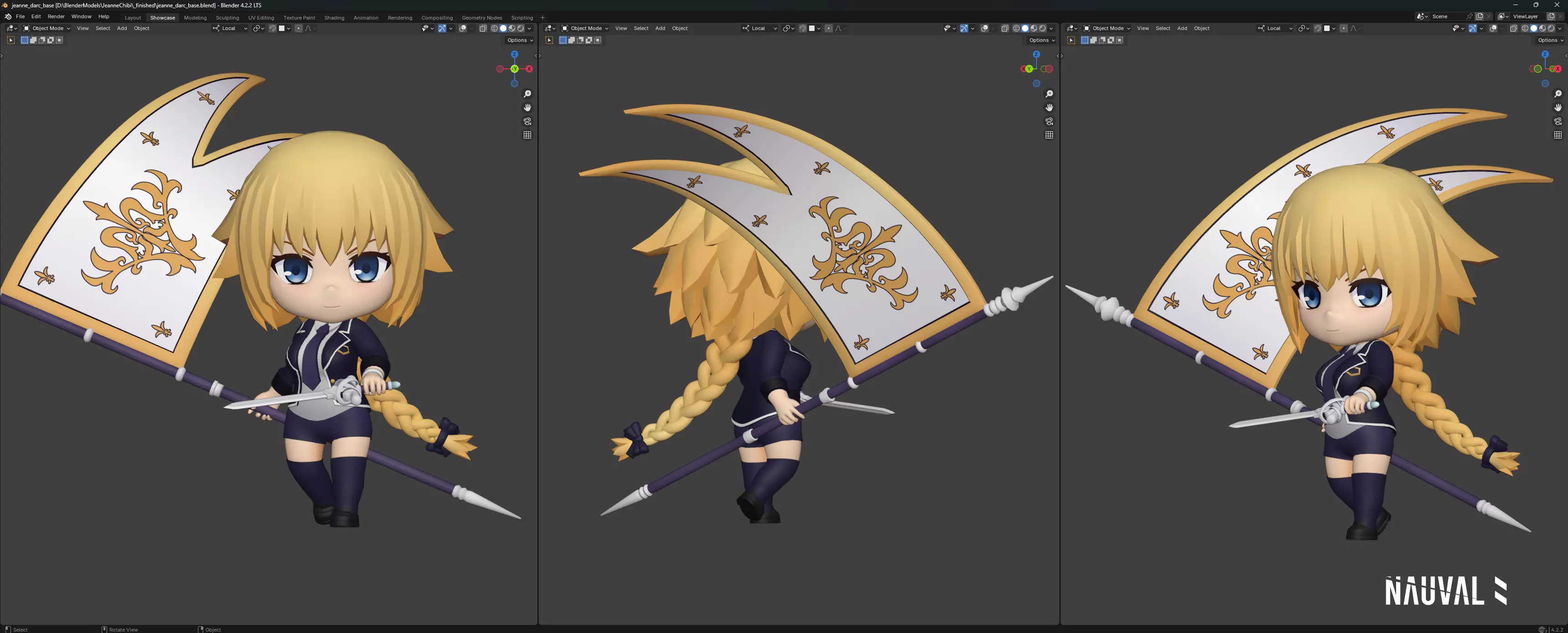Zoom icon in left viewport
This screenshot has width=1568, height=633.
point(527,94)
